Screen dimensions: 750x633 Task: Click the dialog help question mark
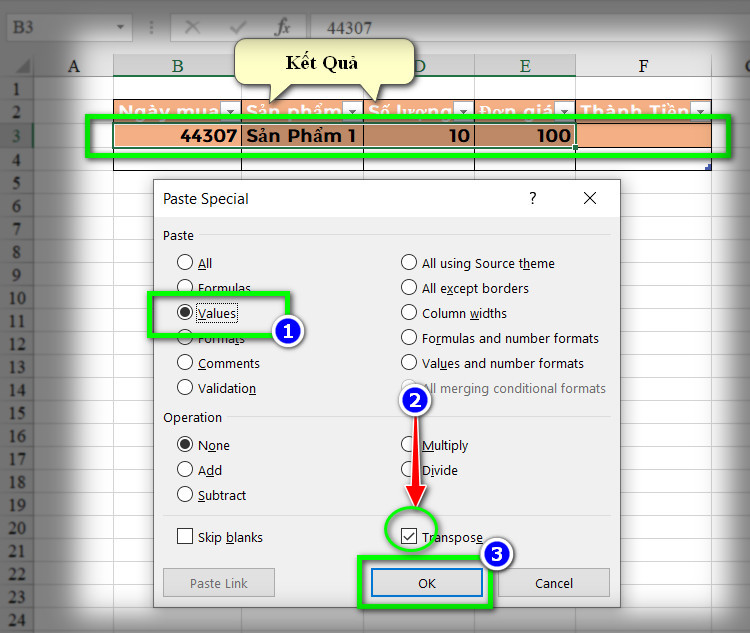point(533,198)
